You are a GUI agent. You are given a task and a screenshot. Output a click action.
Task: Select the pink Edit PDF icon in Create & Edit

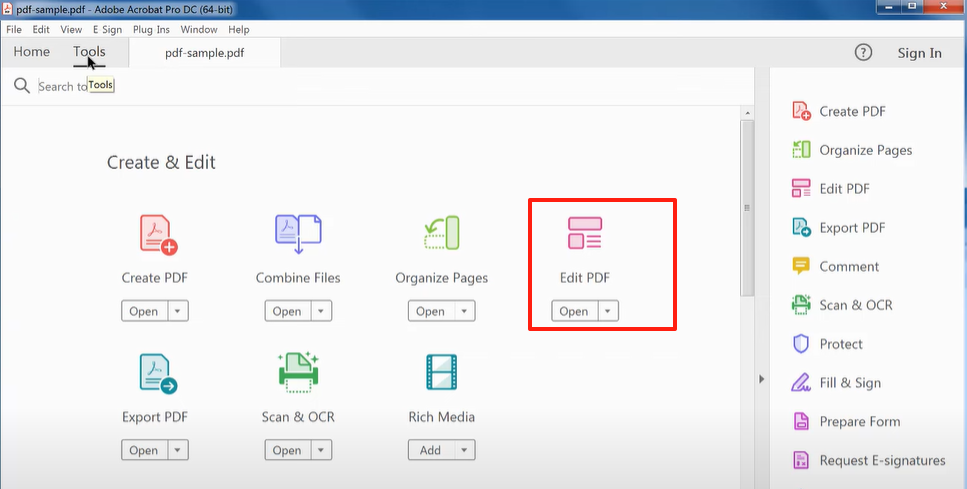[585, 232]
